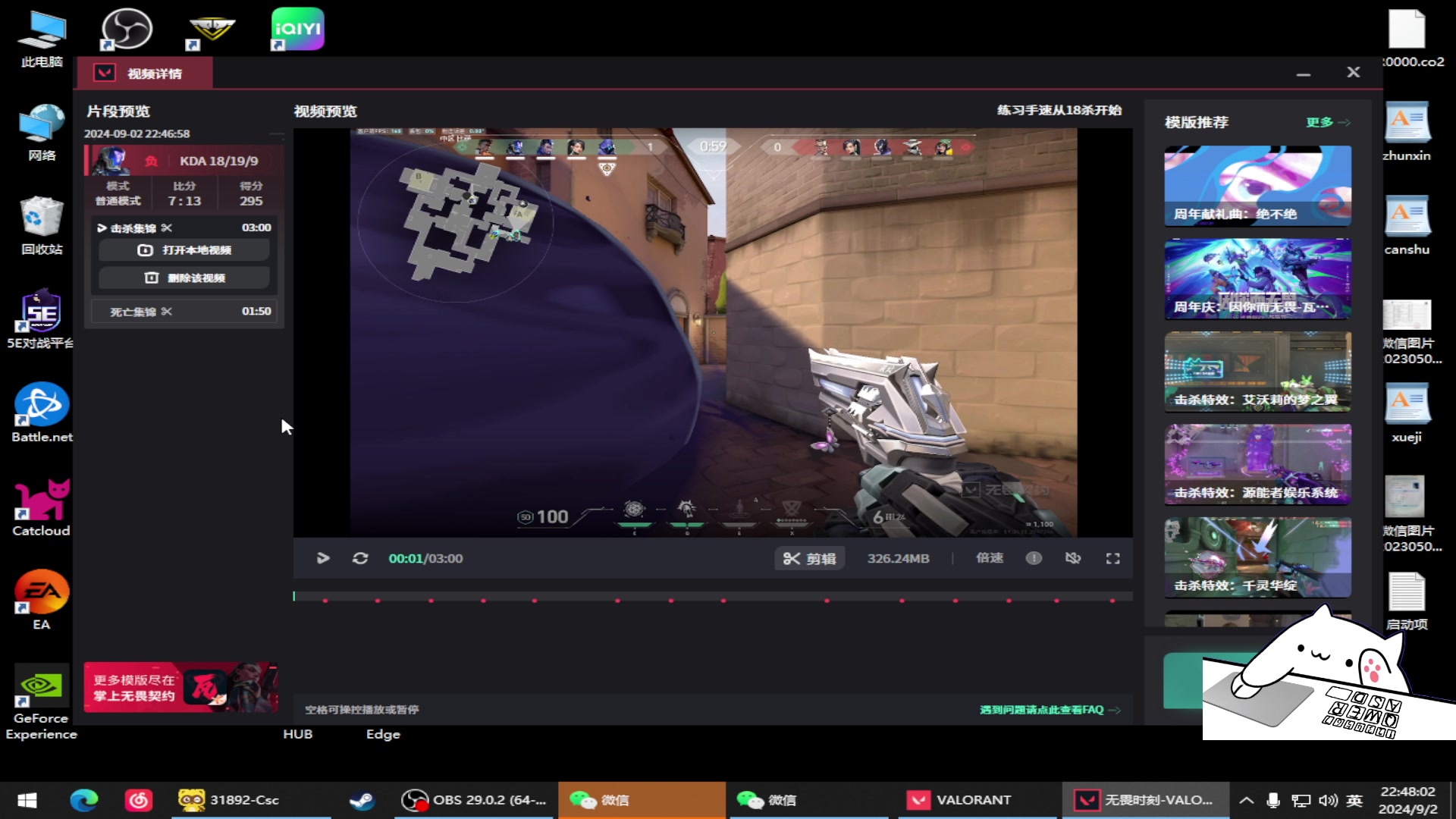The width and height of the screenshot is (1456, 819).
Task: Open the 倍速 playback speed menu
Action: pos(990,558)
